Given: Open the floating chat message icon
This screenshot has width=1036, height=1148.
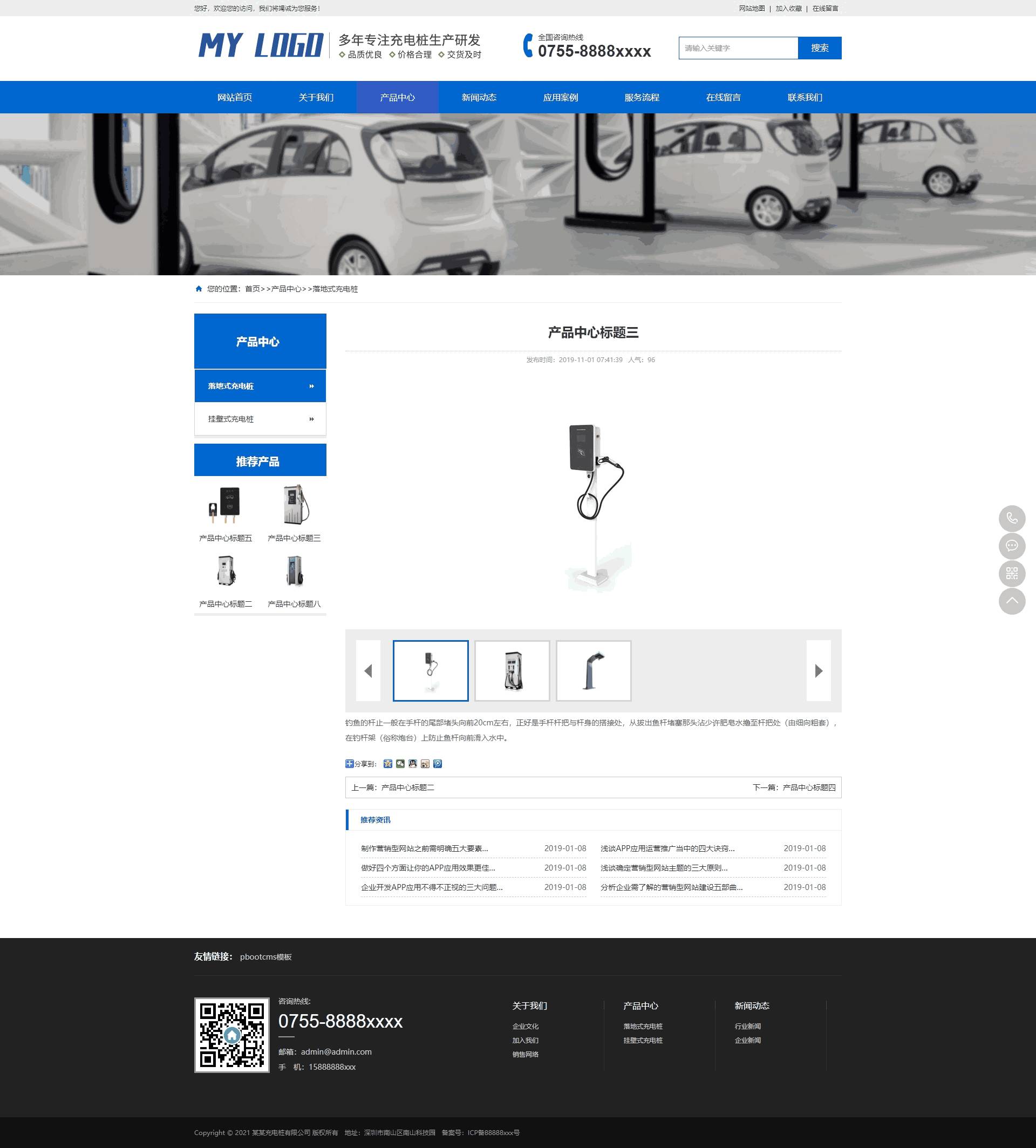Looking at the screenshot, I should click(1012, 546).
